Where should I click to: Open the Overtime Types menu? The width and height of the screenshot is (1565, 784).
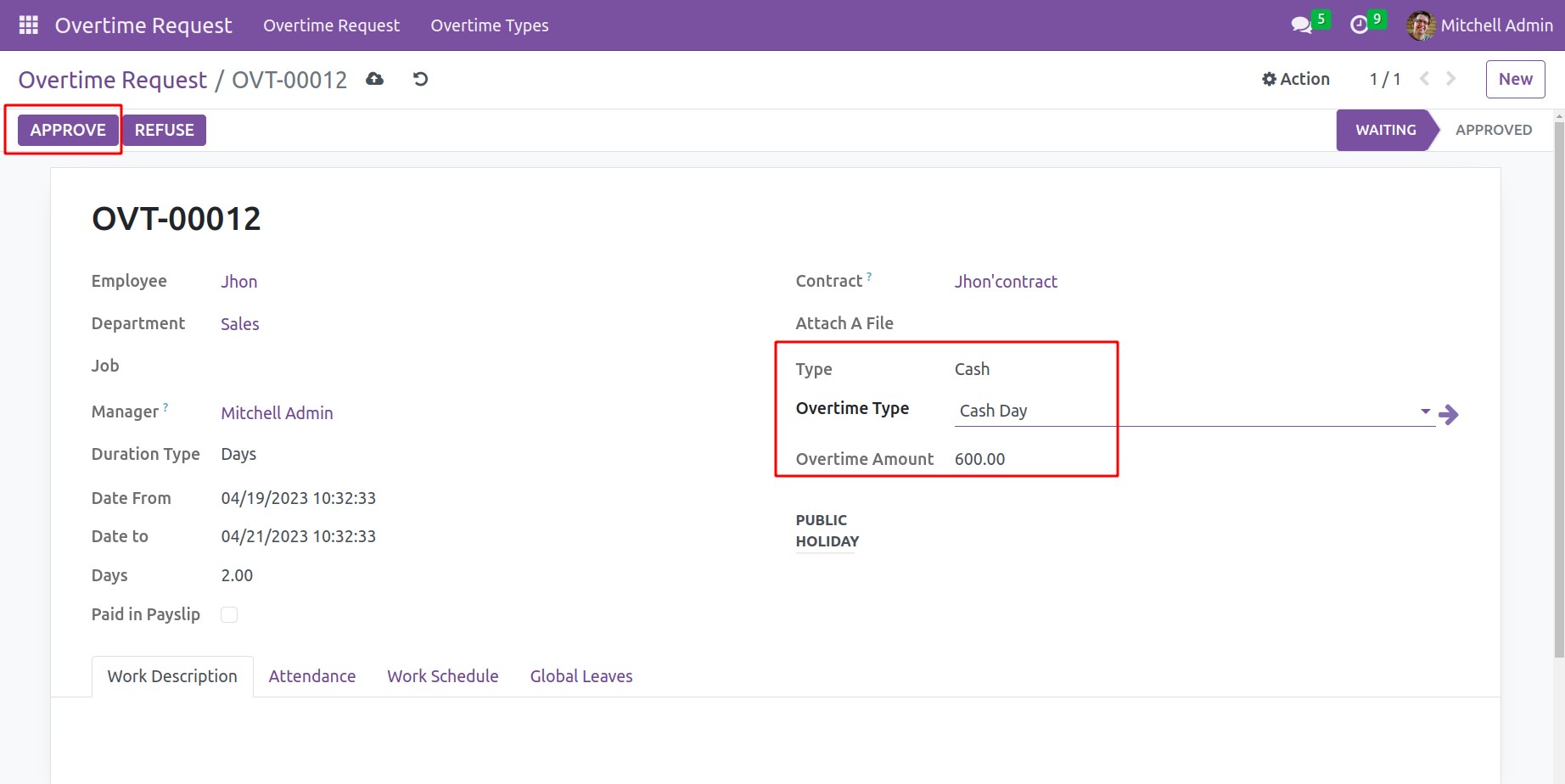pos(489,25)
